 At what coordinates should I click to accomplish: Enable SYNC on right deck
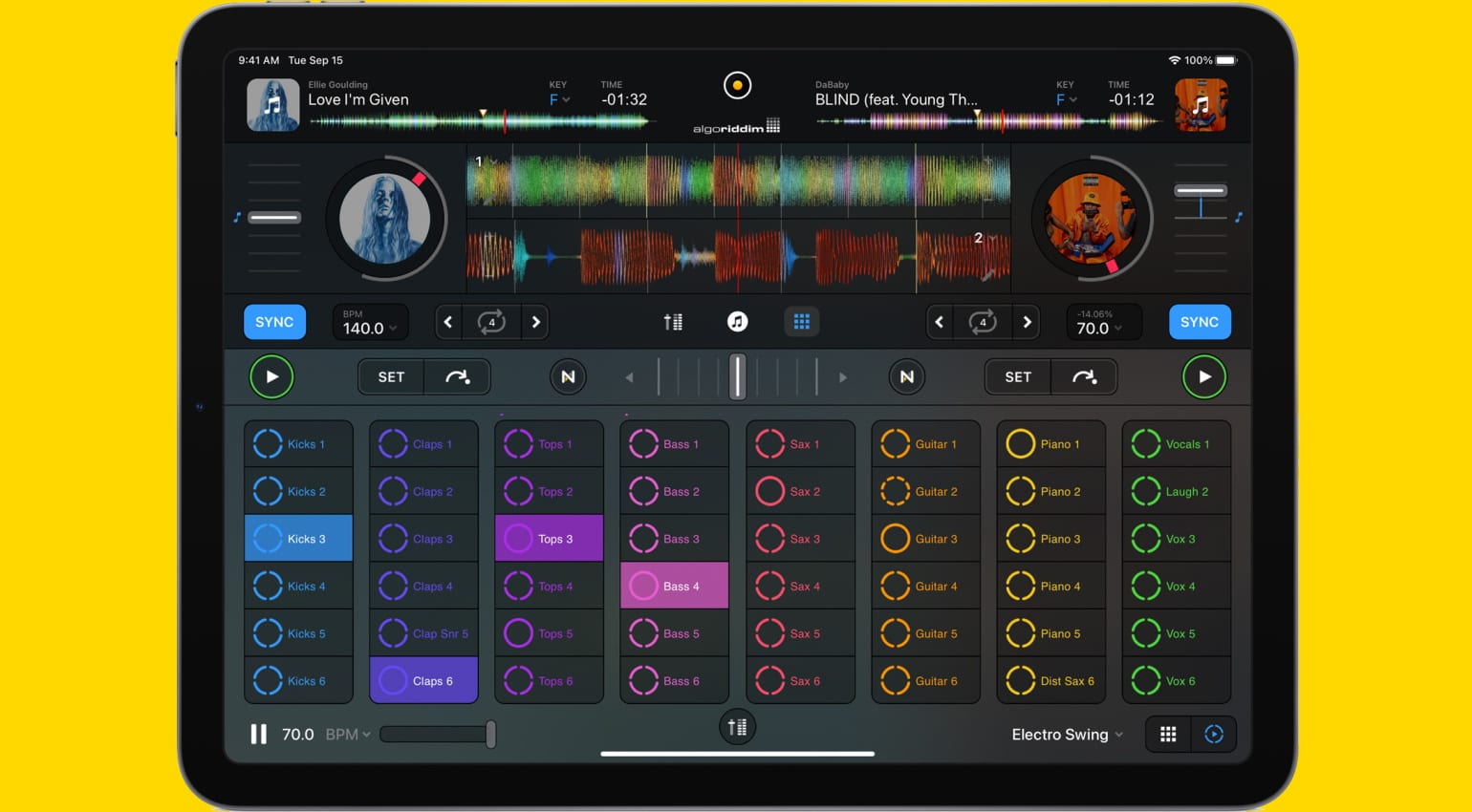pos(1200,322)
